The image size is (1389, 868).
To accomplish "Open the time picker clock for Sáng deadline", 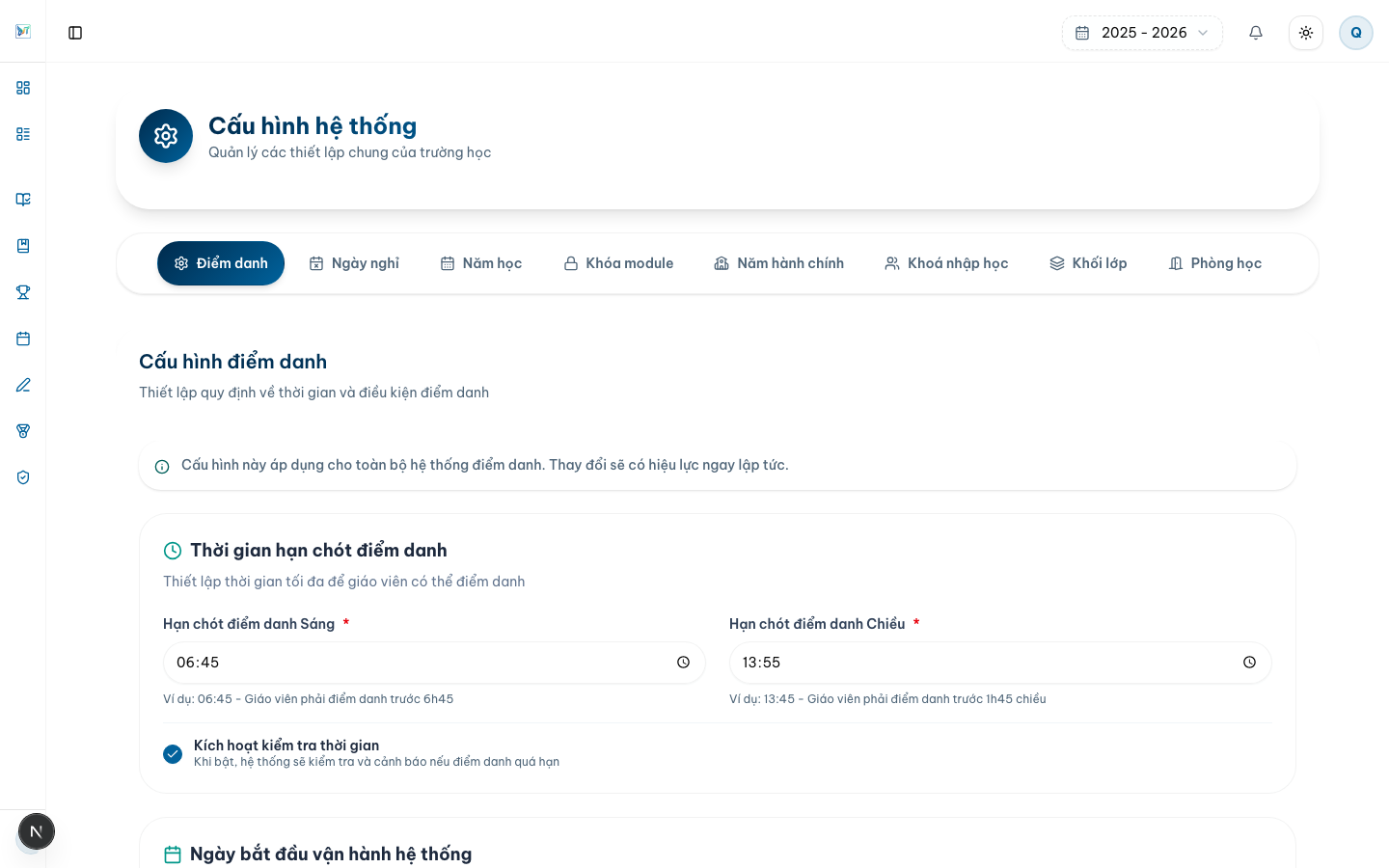I will (683, 663).
